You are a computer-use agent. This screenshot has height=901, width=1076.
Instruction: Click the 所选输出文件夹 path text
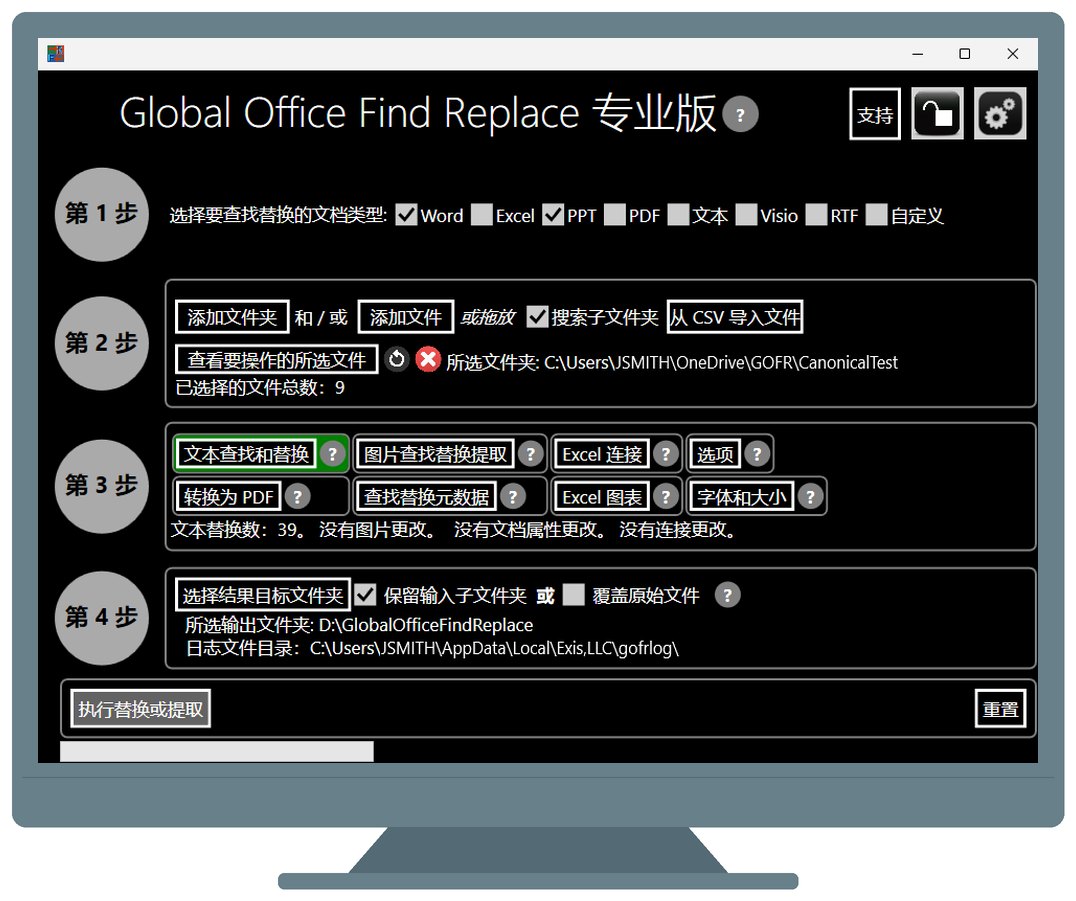pyautogui.click(x=359, y=625)
